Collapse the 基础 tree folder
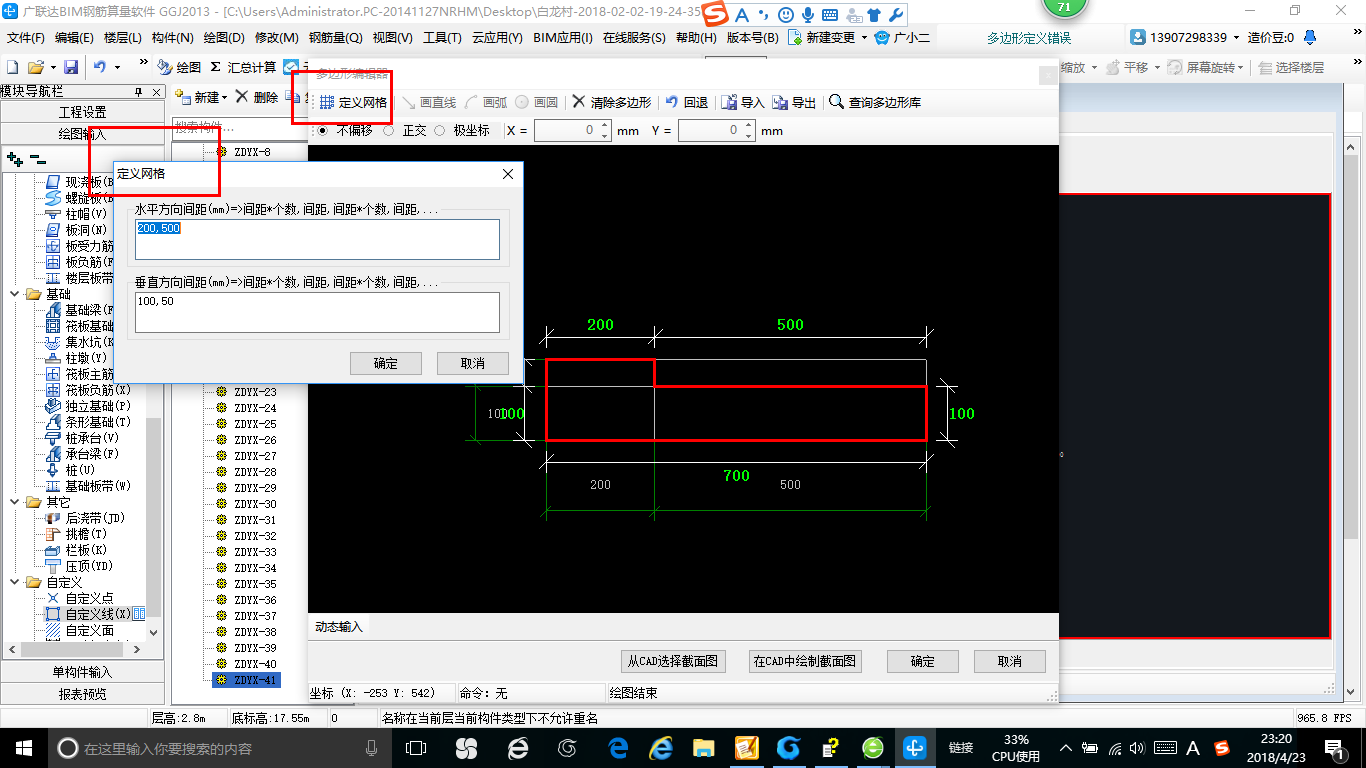This screenshot has width=1366, height=768. [x=16, y=294]
